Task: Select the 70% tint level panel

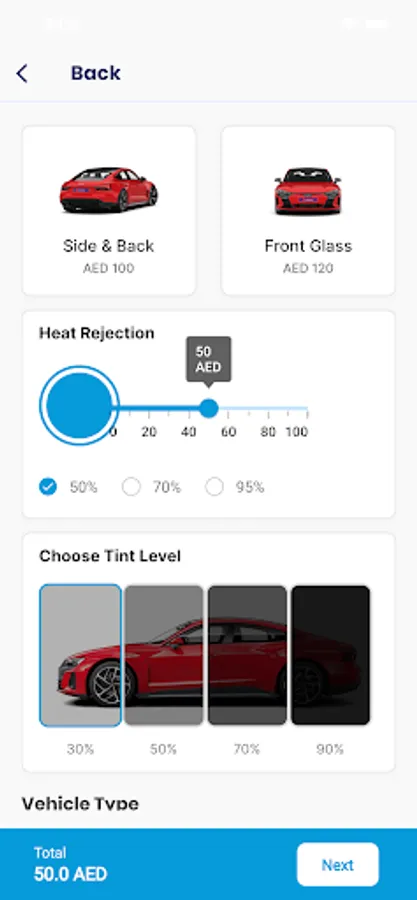Action: pos(247,655)
